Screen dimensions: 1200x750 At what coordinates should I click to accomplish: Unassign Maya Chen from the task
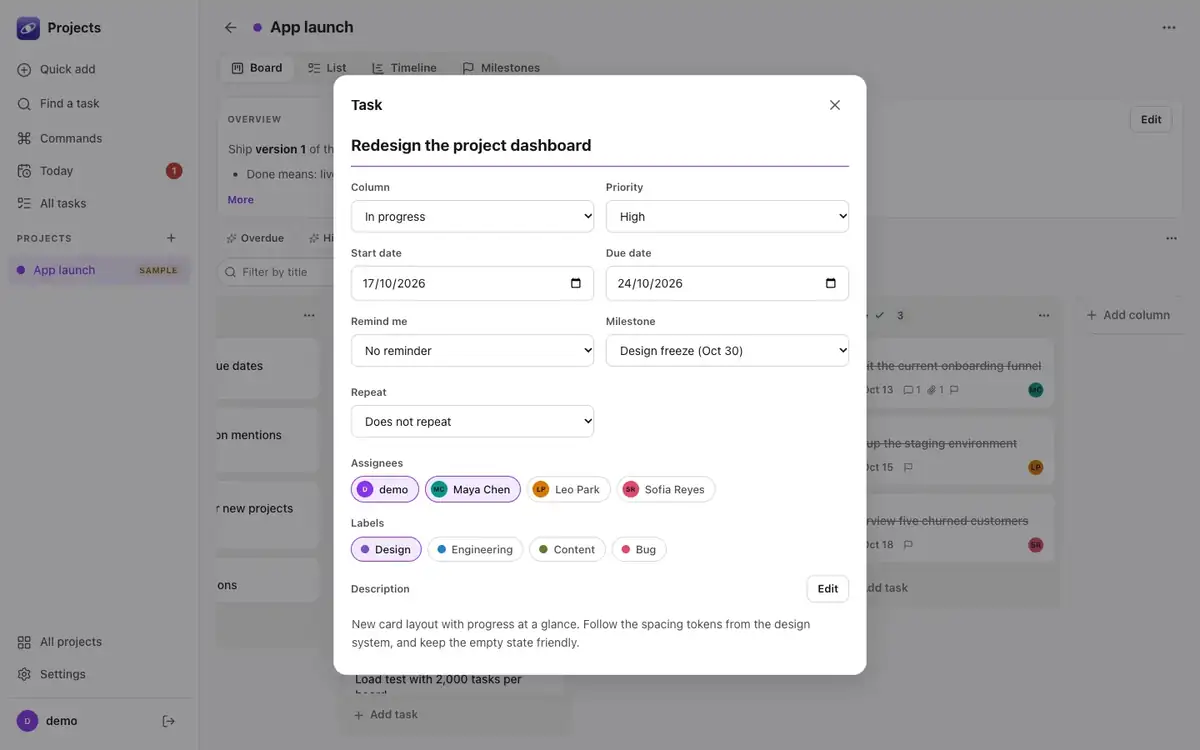click(x=473, y=489)
